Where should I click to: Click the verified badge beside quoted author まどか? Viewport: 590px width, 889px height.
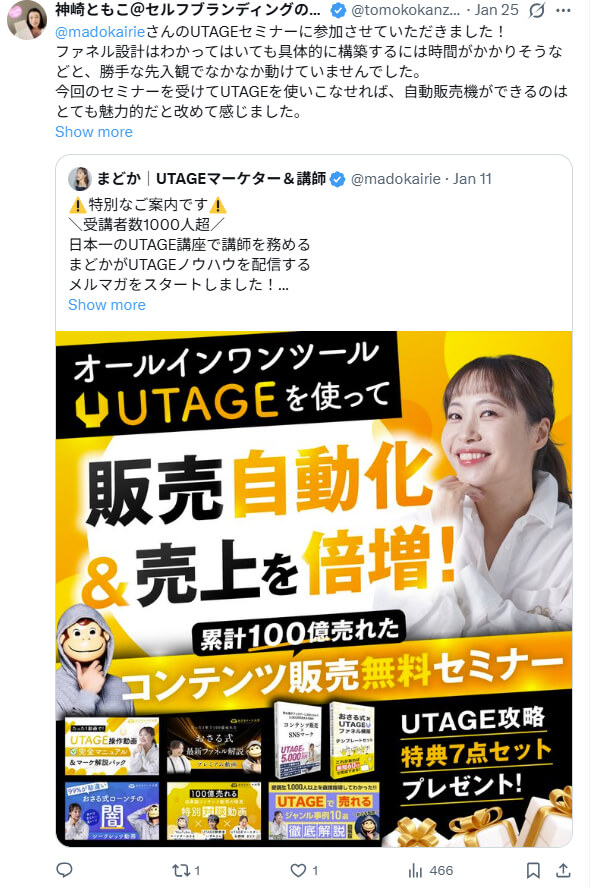[x=337, y=179]
